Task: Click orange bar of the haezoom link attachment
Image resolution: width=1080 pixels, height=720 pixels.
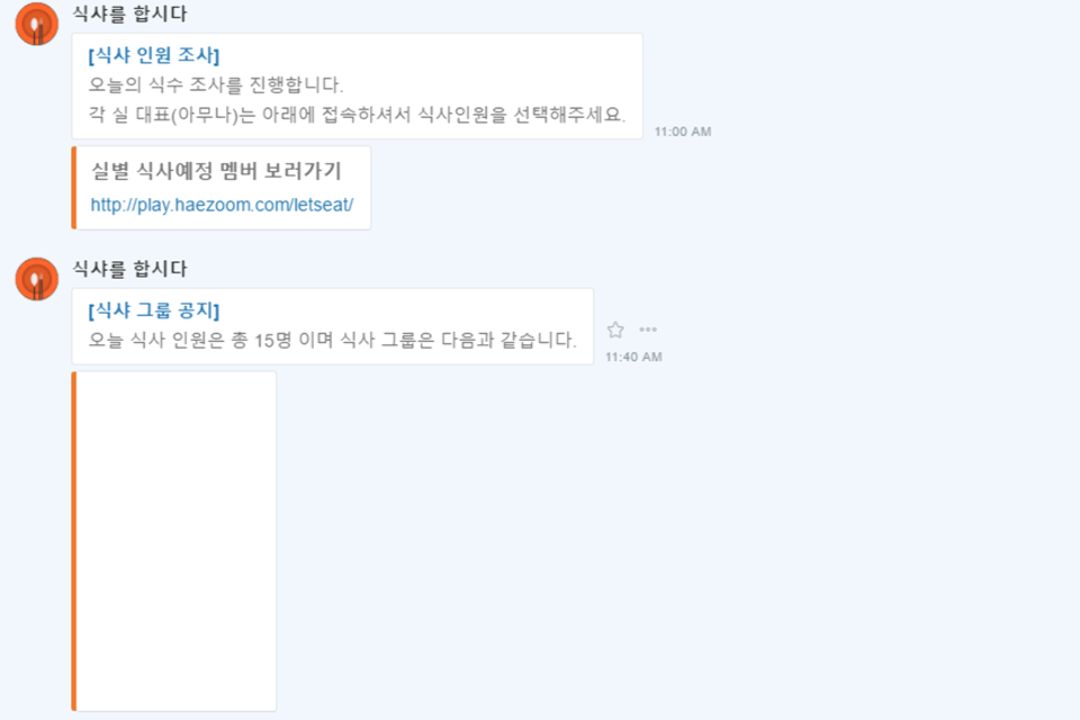Action: pos(74,187)
